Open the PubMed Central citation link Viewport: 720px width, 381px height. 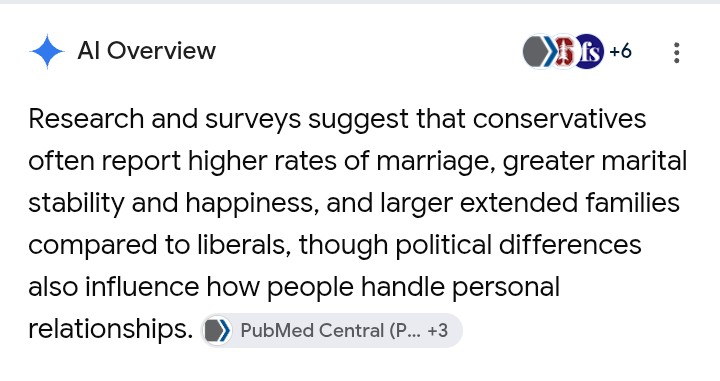pyautogui.click(x=332, y=331)
